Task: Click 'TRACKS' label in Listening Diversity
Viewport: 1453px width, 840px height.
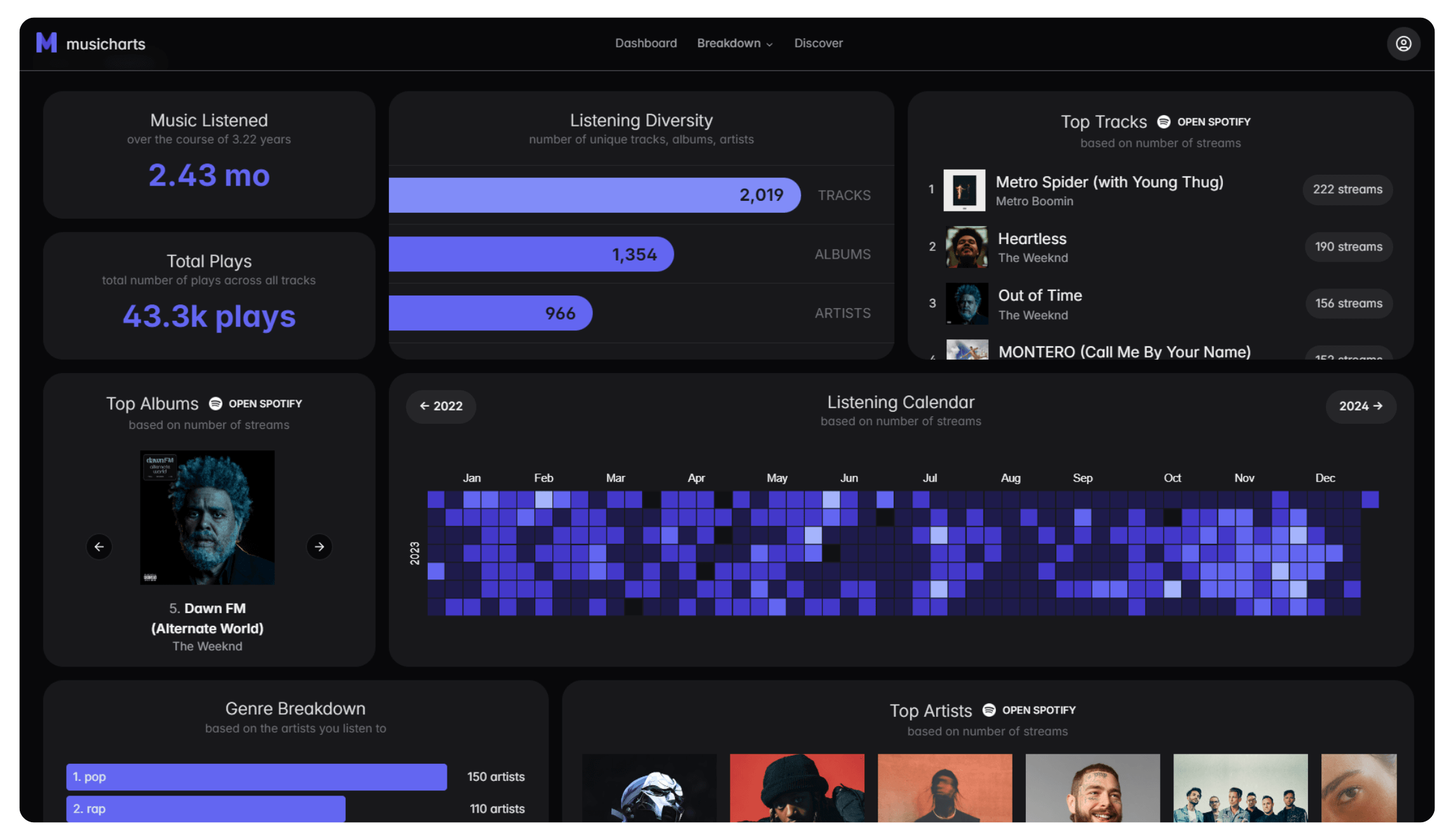Action: coord(844,195)
